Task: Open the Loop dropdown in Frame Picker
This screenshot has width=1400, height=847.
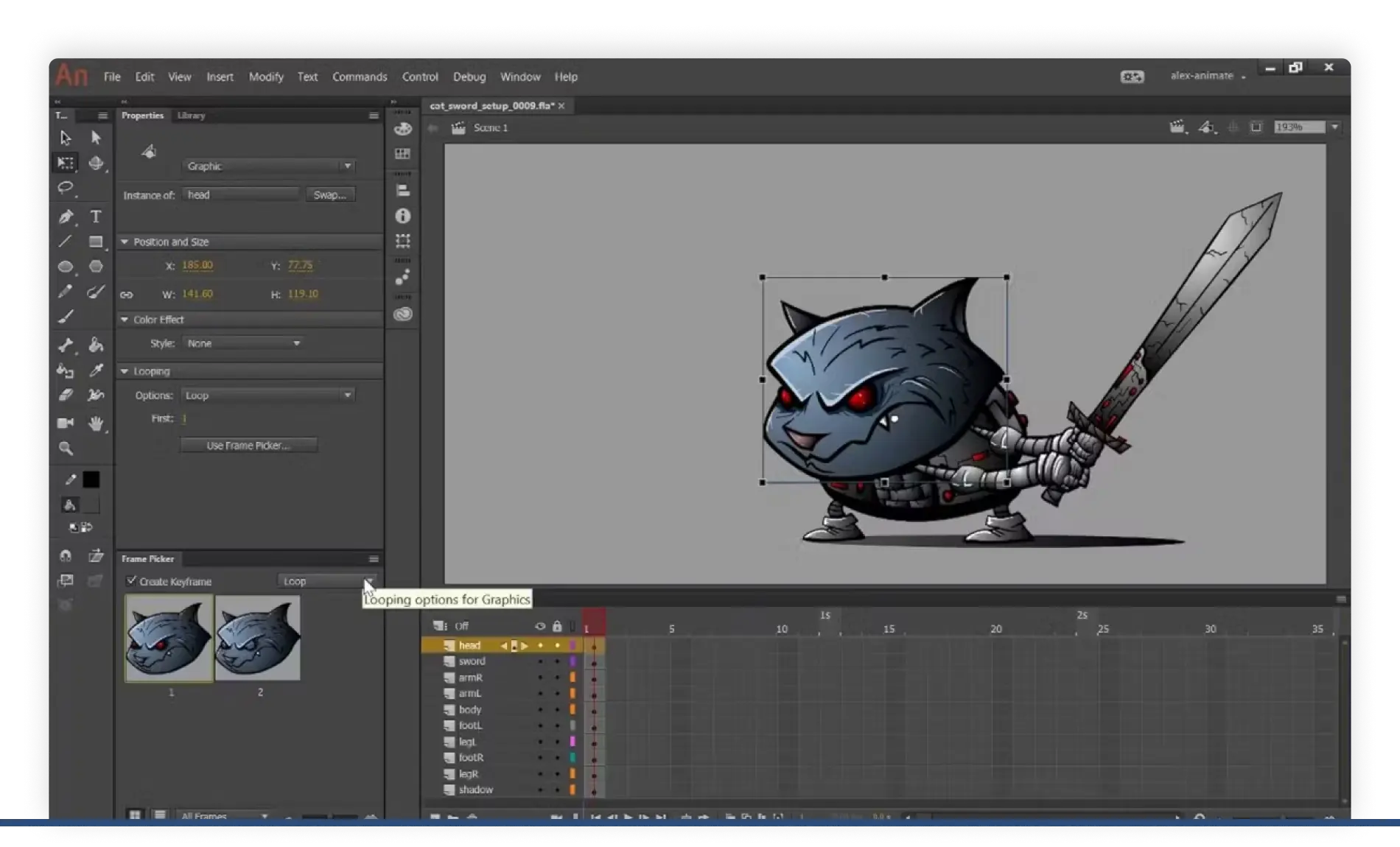Action: (x=327, y=581)
